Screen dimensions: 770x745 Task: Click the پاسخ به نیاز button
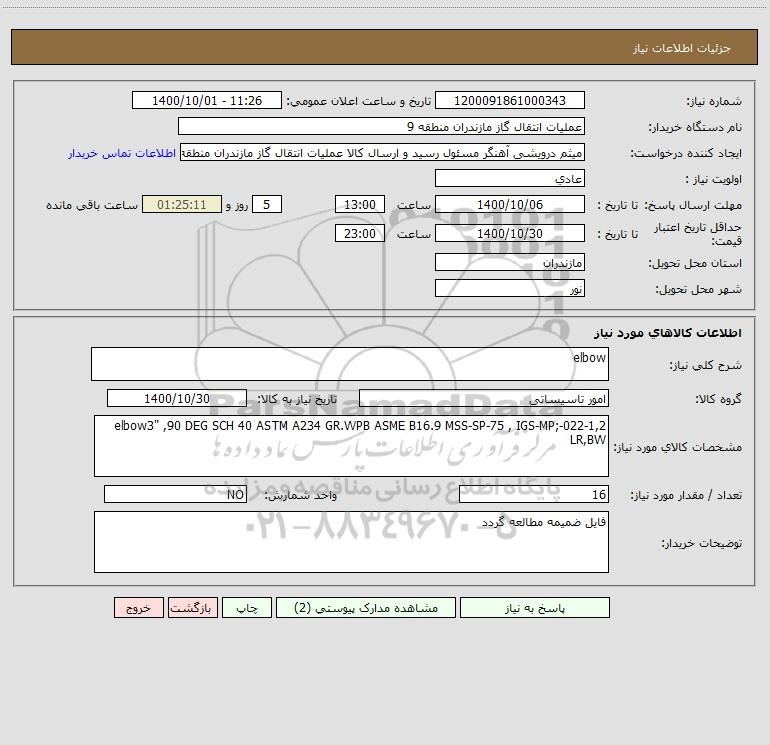[535, 607]
